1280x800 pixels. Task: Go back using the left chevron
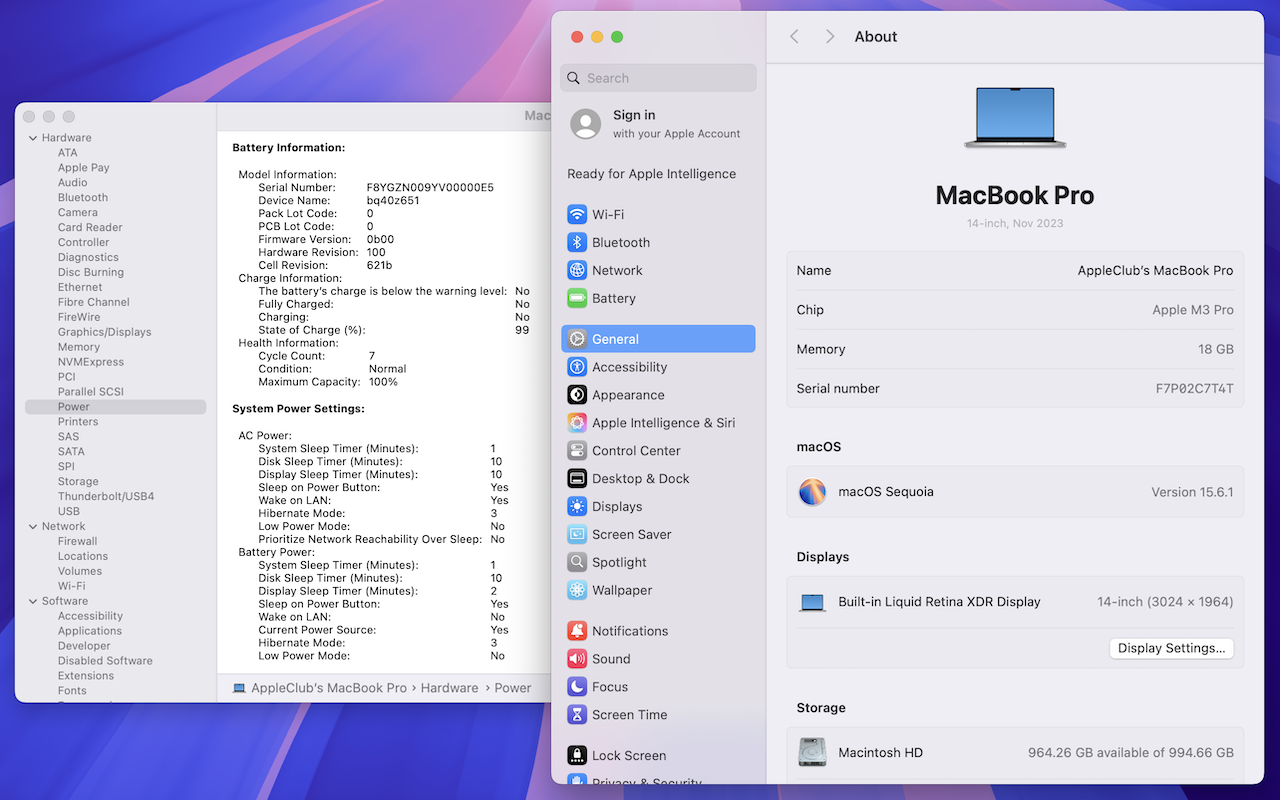pos(794,36)
